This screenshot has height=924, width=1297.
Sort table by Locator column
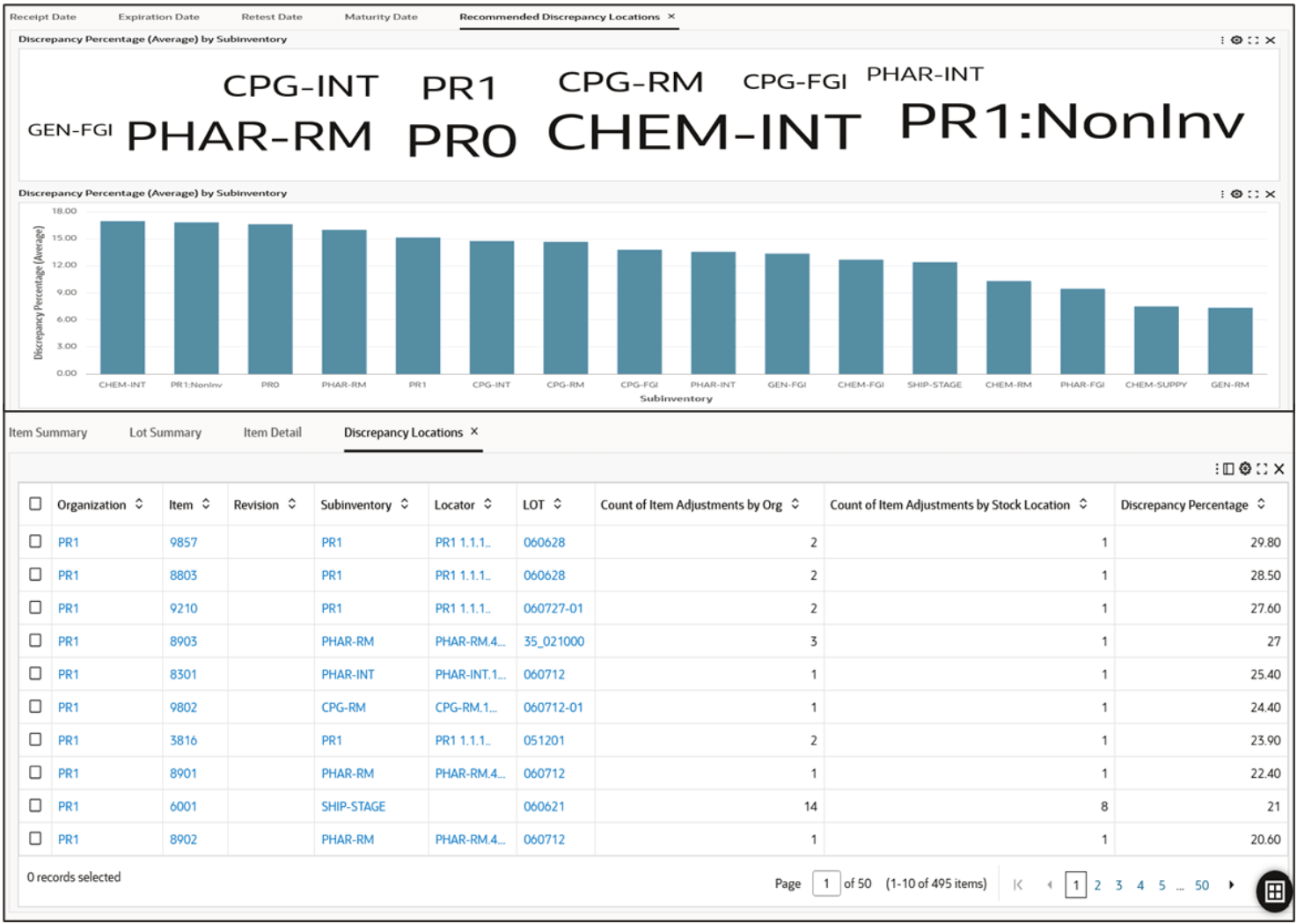click(487, 504)
